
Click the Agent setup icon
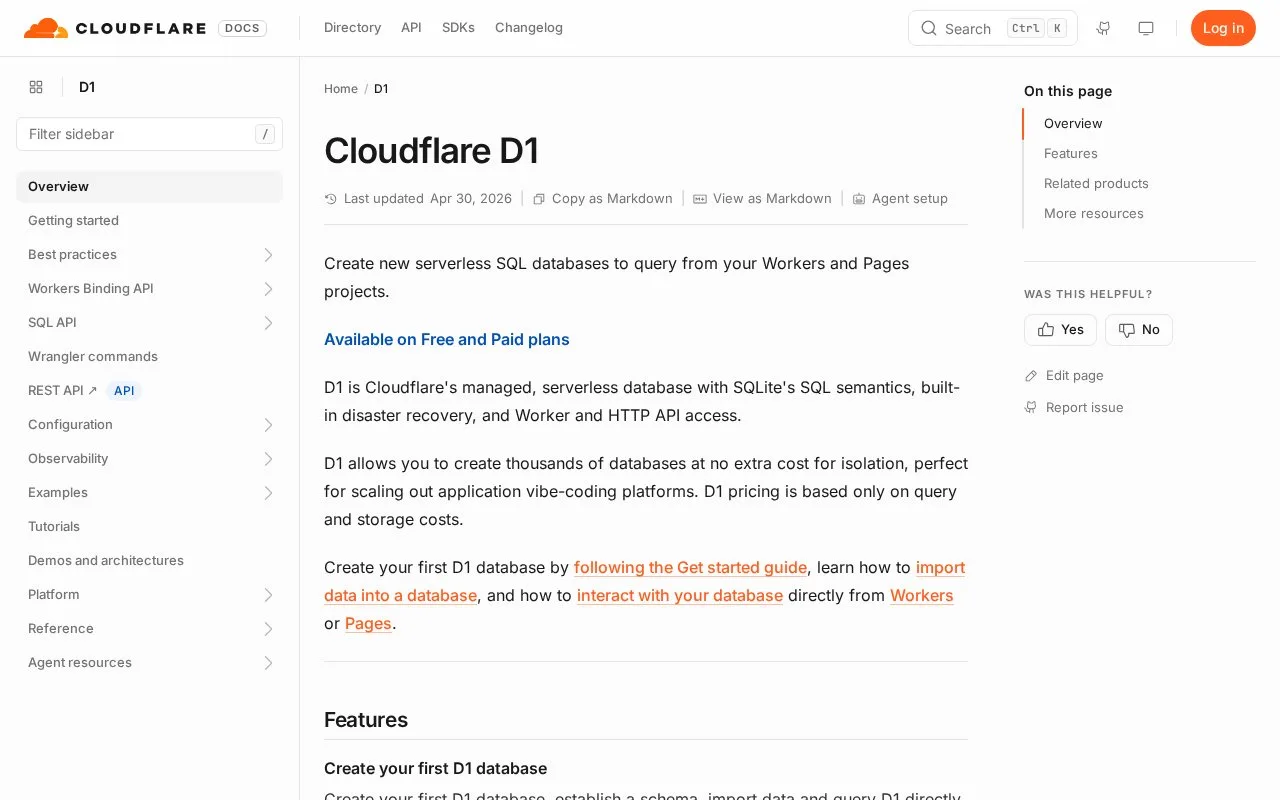tap(859, 199)
